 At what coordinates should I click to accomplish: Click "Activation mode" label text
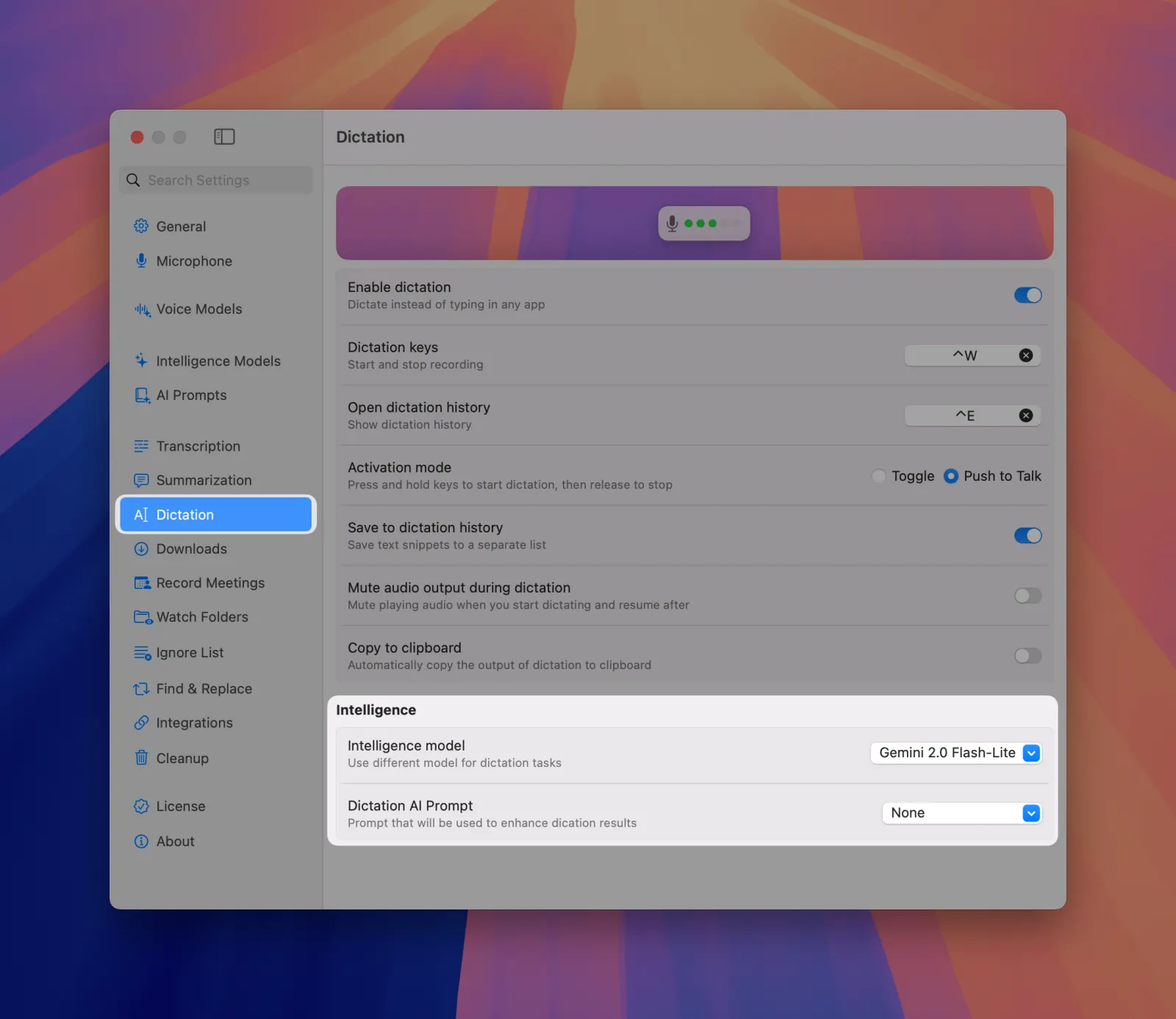[x=399, y=467]
